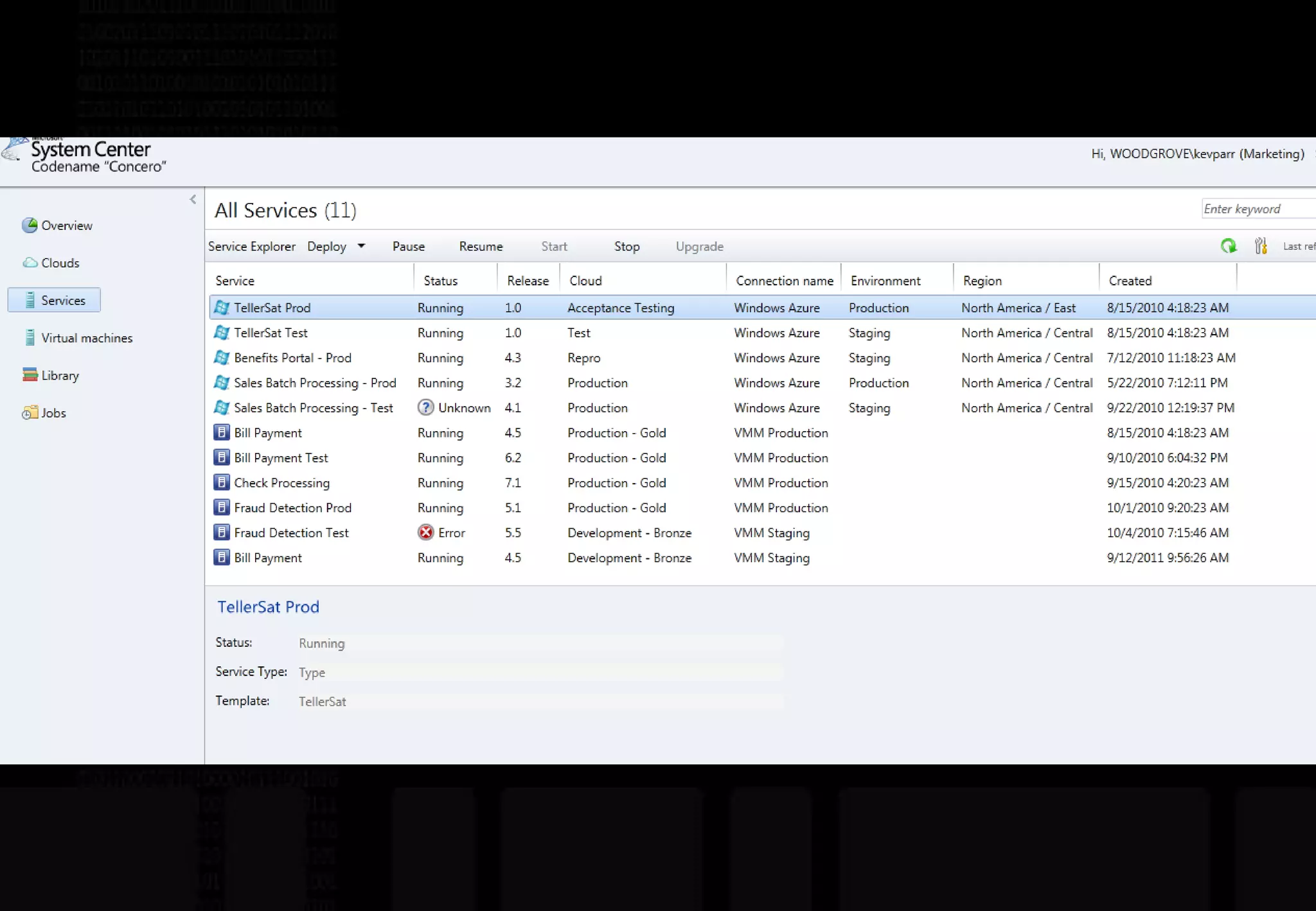Click the Jobs sidebar icon

pyautogui.click(x=30, y=413)
